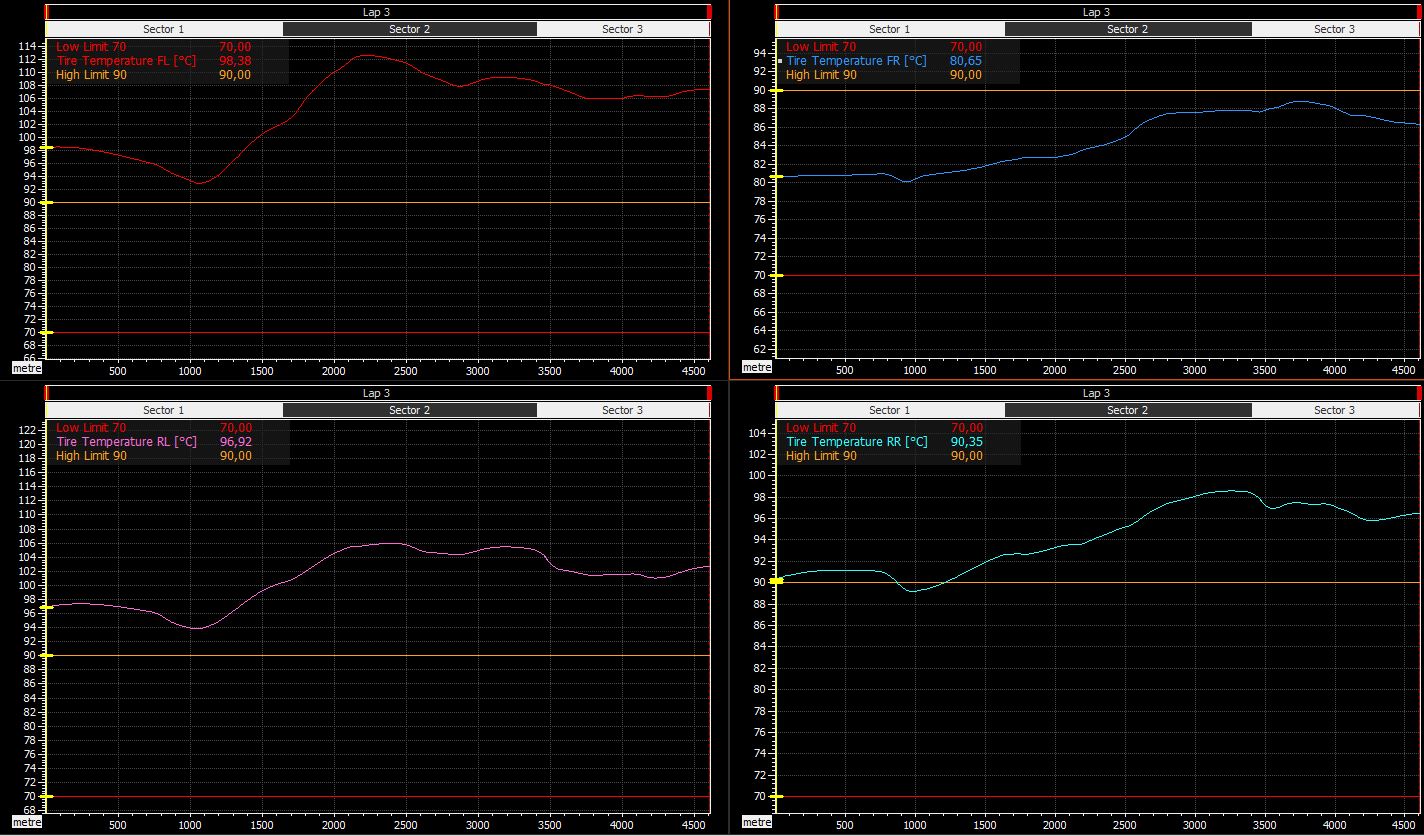Select Sector 2 in the RL tire panel
The image size is (1424, 836).
point(410,410)
